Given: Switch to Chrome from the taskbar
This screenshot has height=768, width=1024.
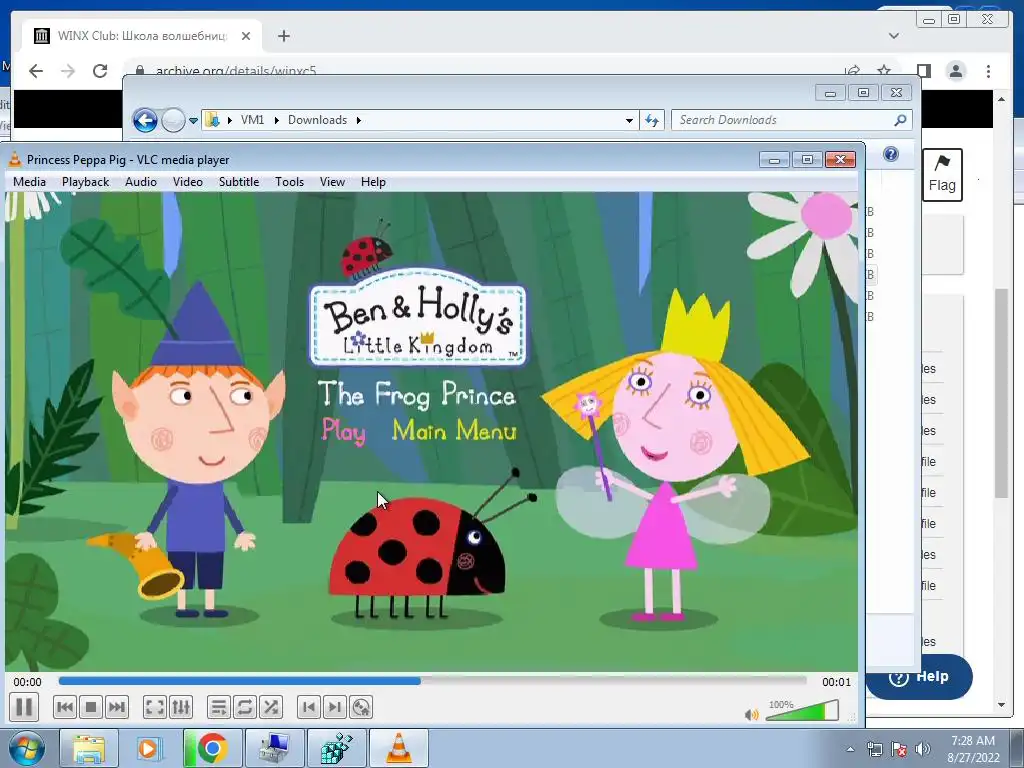Looking at the screenshot, I should coord(212,748).
